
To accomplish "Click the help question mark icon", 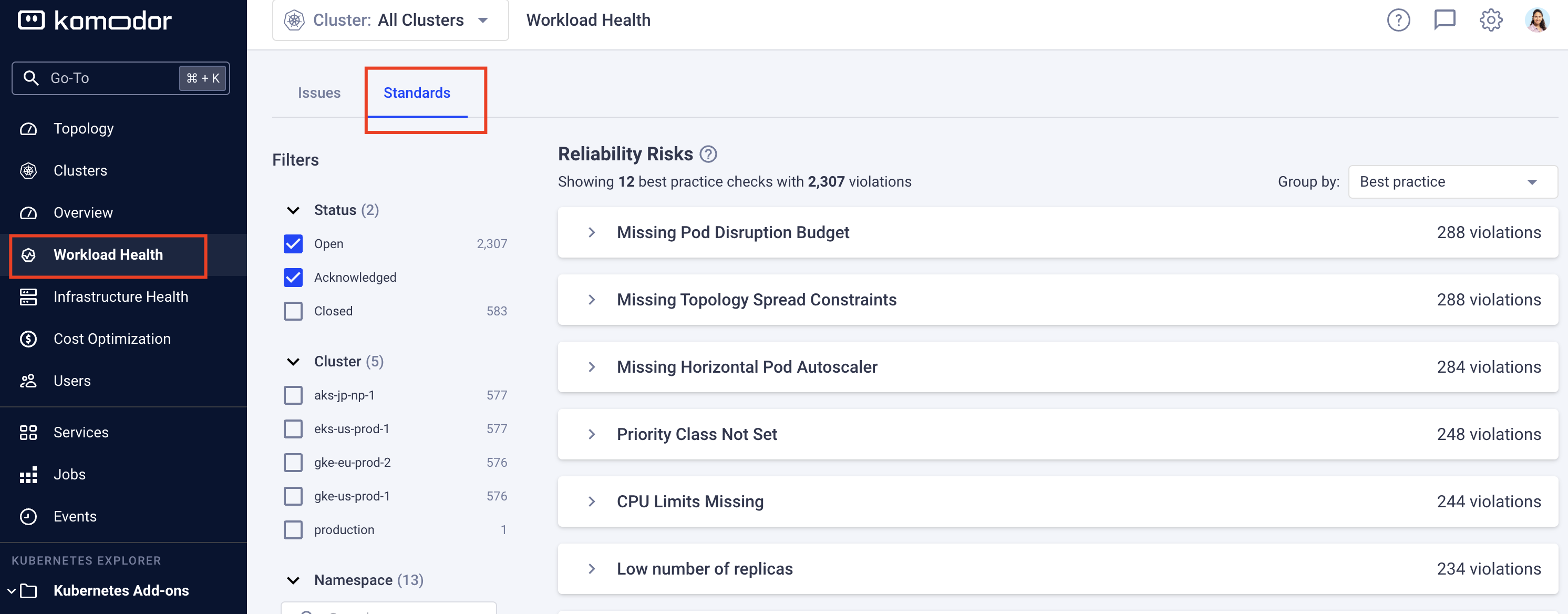I will coord(1398,20).
